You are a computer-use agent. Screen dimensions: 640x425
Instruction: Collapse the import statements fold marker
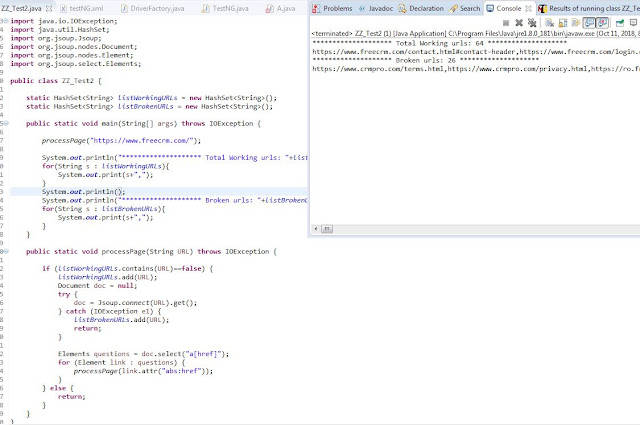(x=6, y=21)
